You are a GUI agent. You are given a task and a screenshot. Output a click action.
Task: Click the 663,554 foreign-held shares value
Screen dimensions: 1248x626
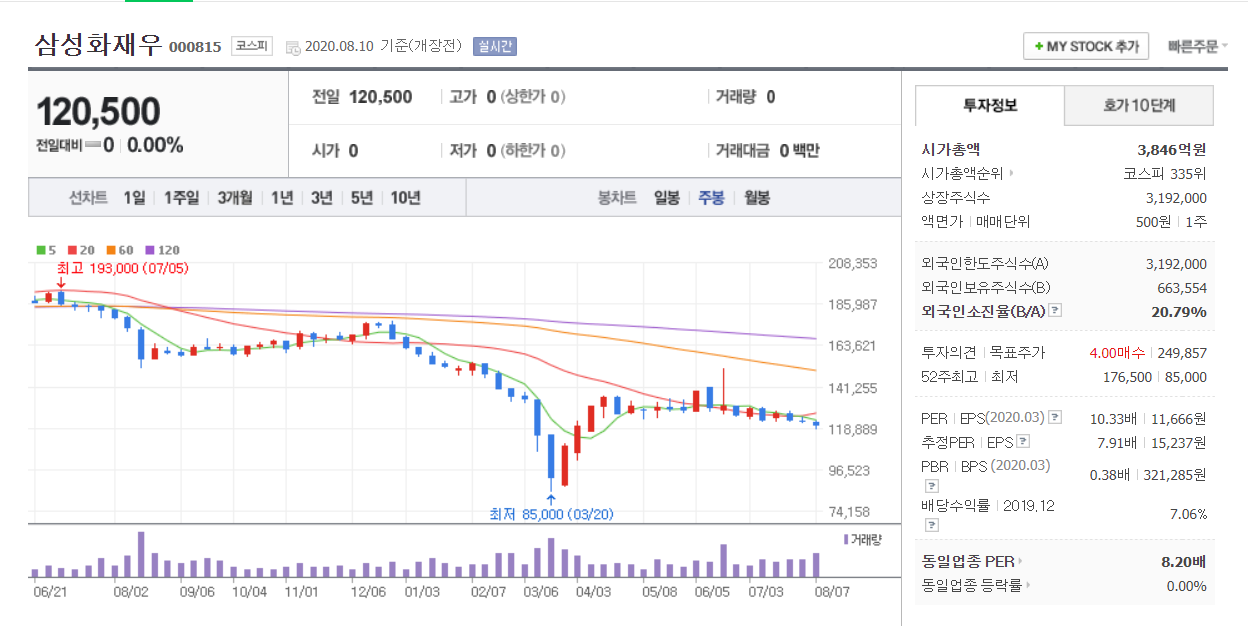(x=1182, y=287)
